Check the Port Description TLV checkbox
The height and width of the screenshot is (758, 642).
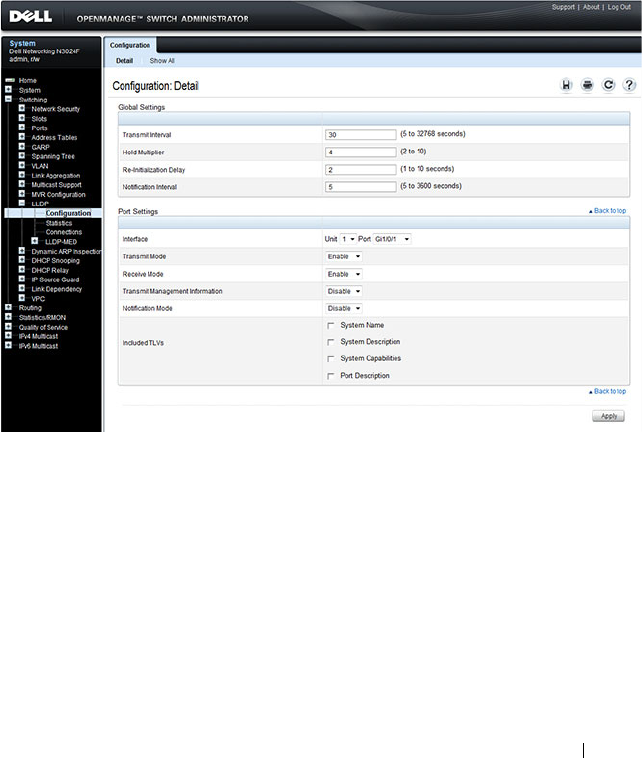tap(331, 376)
